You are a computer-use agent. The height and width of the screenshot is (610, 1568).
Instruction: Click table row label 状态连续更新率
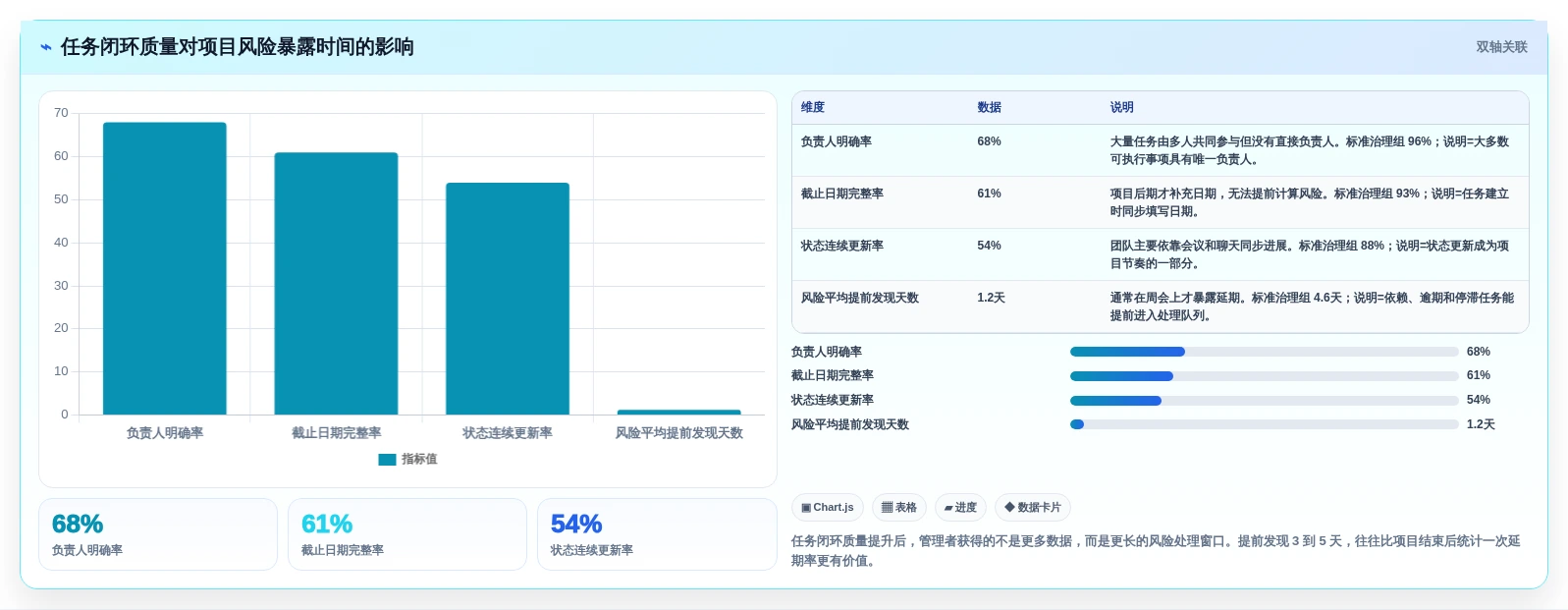[841, 246]
